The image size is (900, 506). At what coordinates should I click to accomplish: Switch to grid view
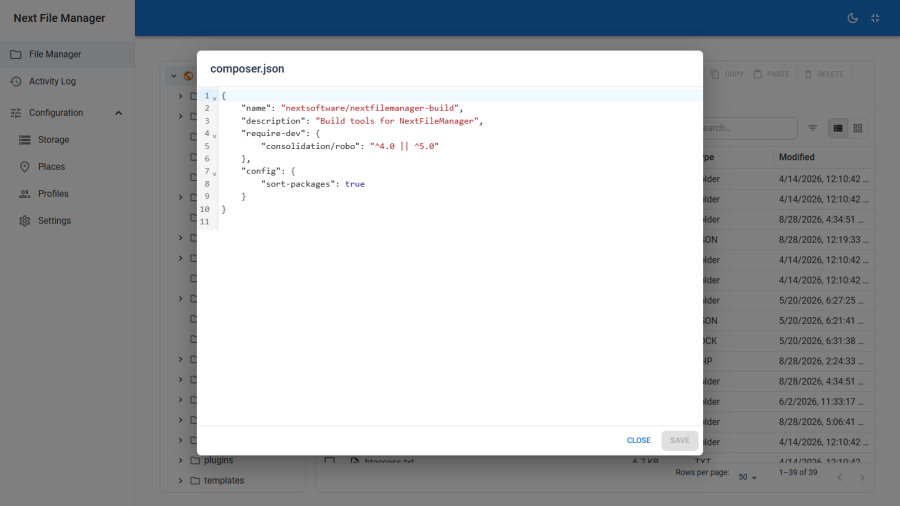tap(858, 128)
